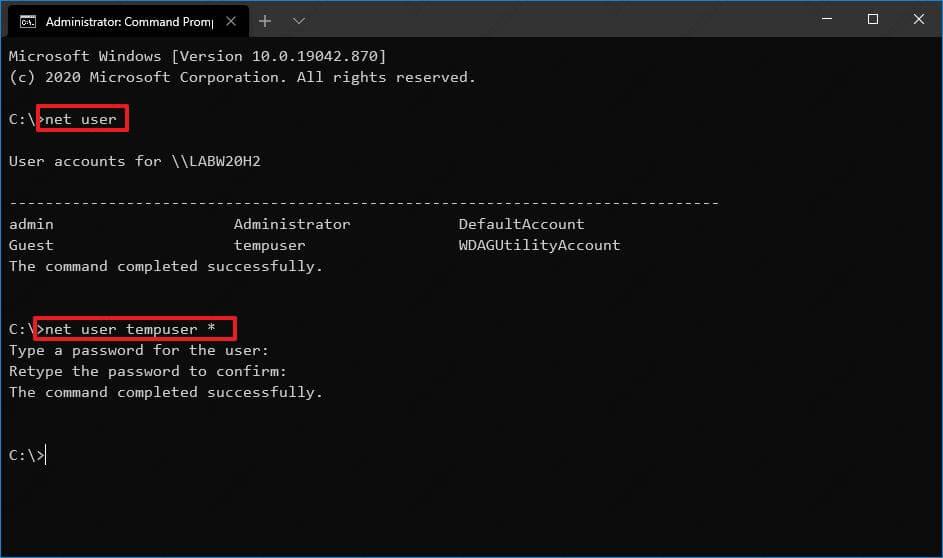Image resolution: width=943 pixels, height=558 pixels.
Task: Open a new tab with the plus button
Action: click(x=265, y=20)
